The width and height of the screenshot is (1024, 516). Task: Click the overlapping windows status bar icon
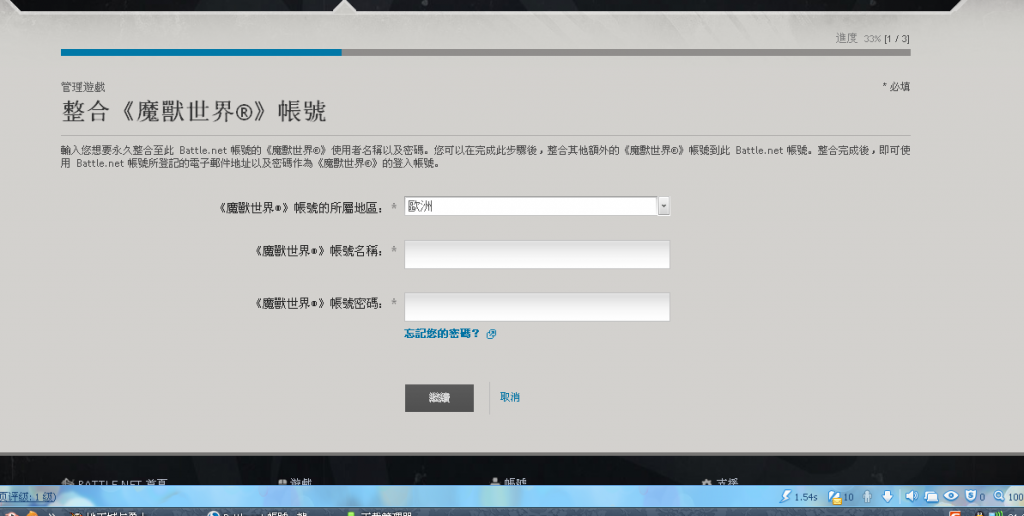931,496
